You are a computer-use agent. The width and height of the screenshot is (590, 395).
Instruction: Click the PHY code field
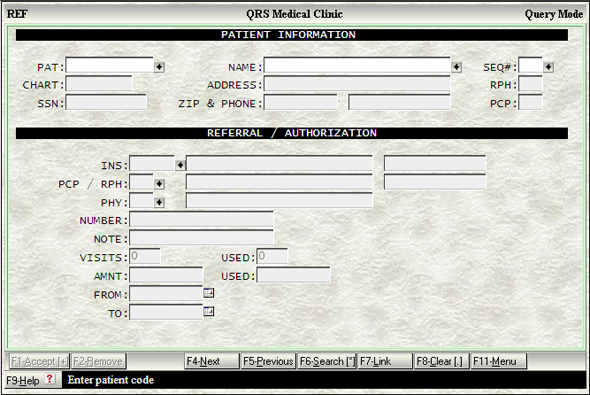pyautogui.click(x=141, y=201)
